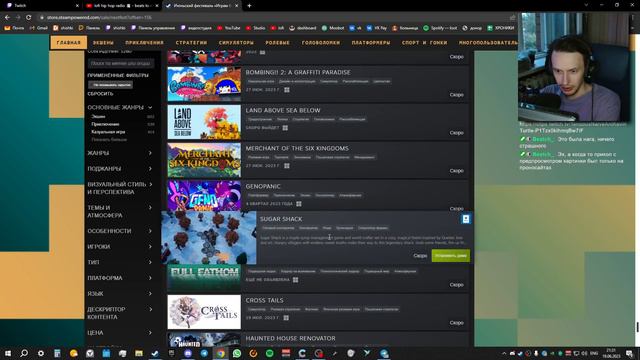Select the ЭКШЕНЫ tab

(x=103, y=42)
